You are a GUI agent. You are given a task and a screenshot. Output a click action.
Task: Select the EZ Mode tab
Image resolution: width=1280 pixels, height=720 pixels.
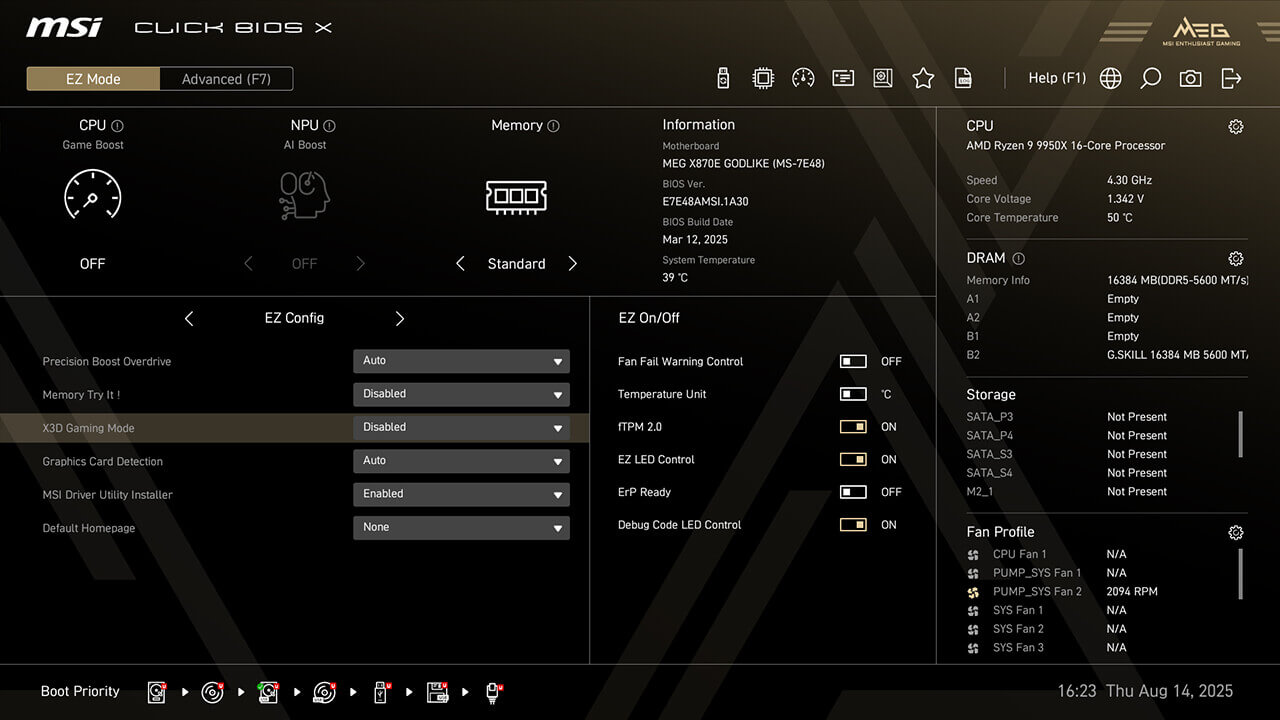(93, 79)
